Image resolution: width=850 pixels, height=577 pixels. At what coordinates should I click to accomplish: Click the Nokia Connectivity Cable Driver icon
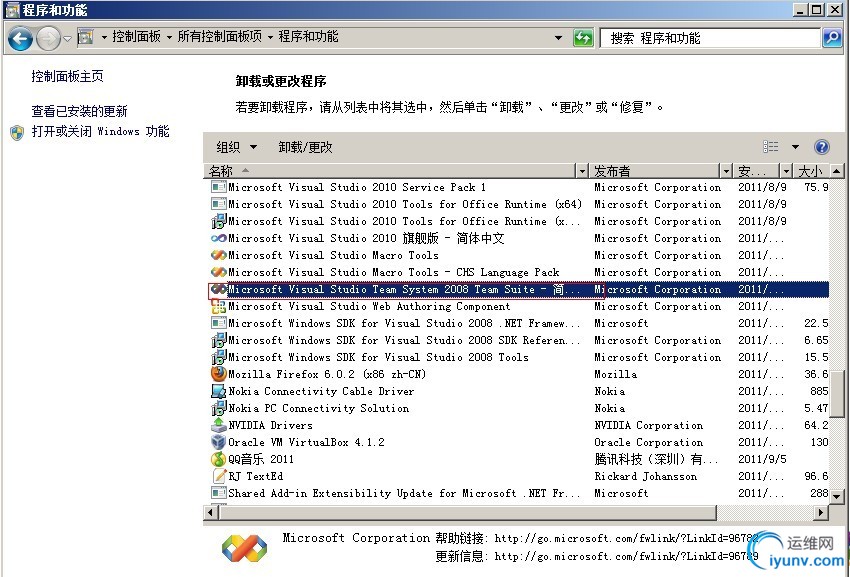click(x=218, y=391)
